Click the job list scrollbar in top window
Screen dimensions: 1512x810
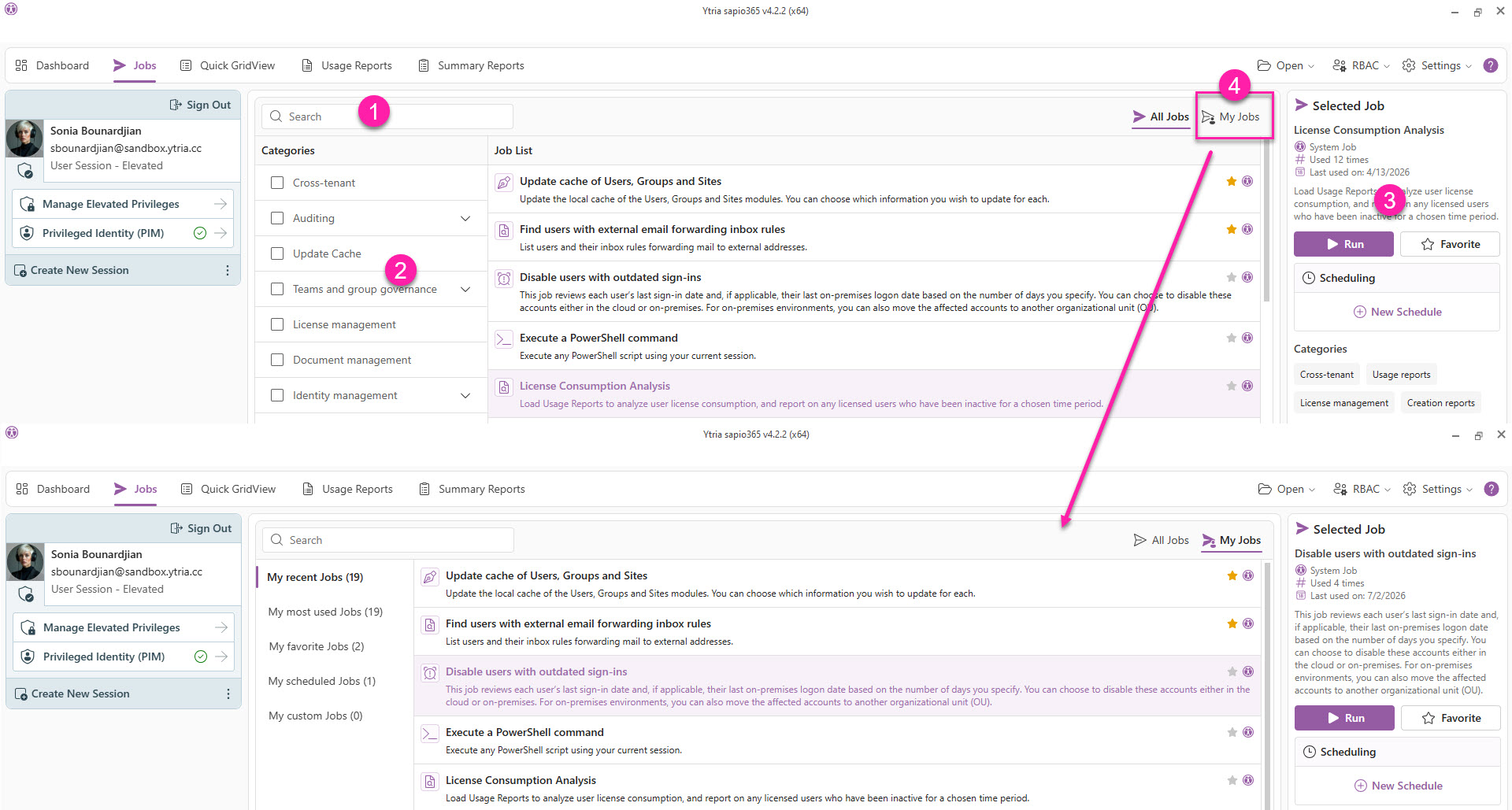click(x=1266, y=220)
